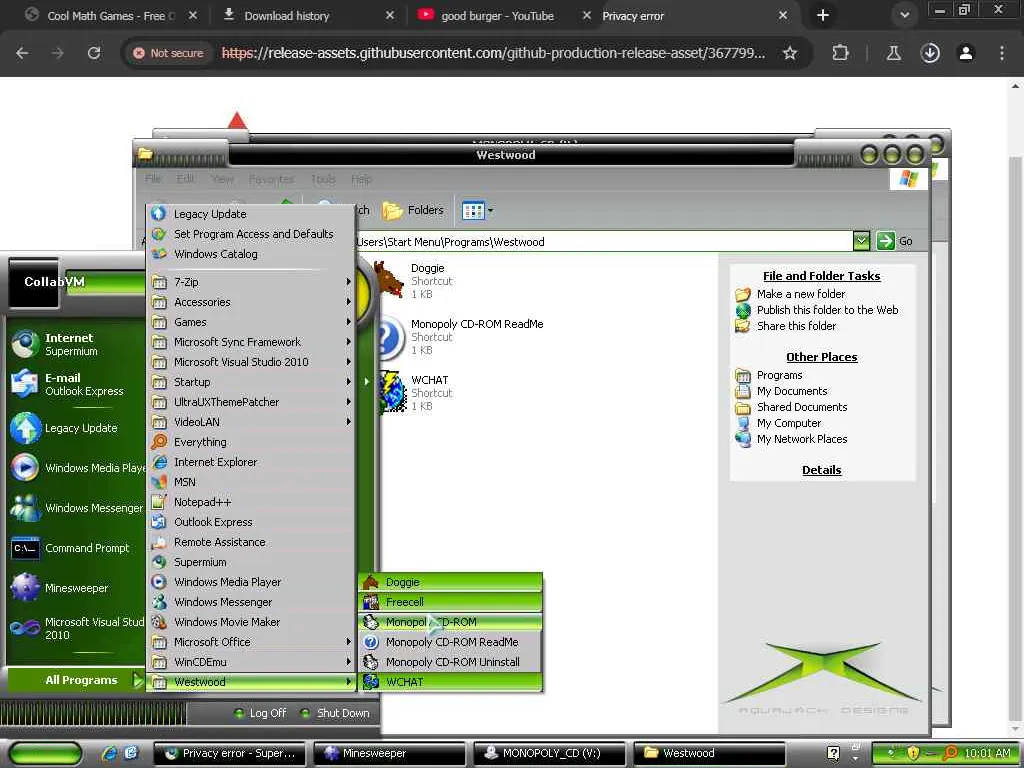
Task: Open Windows Catalog entry
Action: 251,254
